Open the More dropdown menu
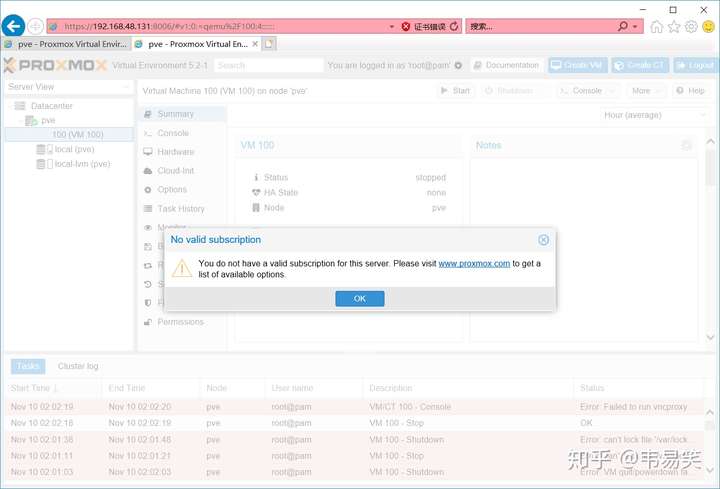The image size is (720, 489). pyautogui.click(x=646, y=91)
